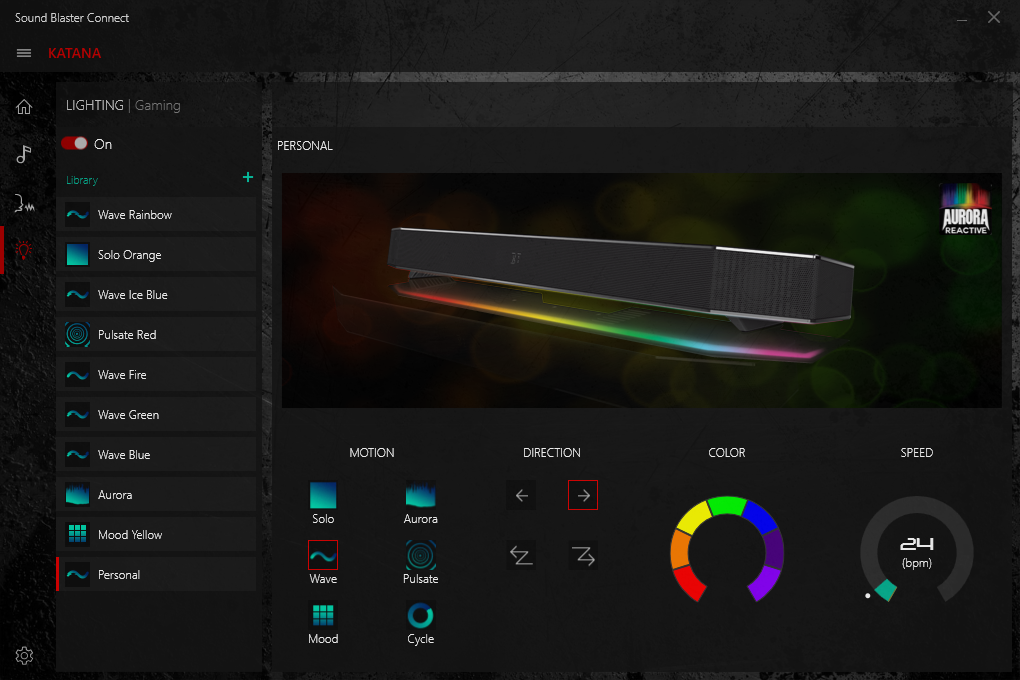Open settings gear in the sidebar
The width and height of the screenshot is (1020, 680).
tap(24, 656)
